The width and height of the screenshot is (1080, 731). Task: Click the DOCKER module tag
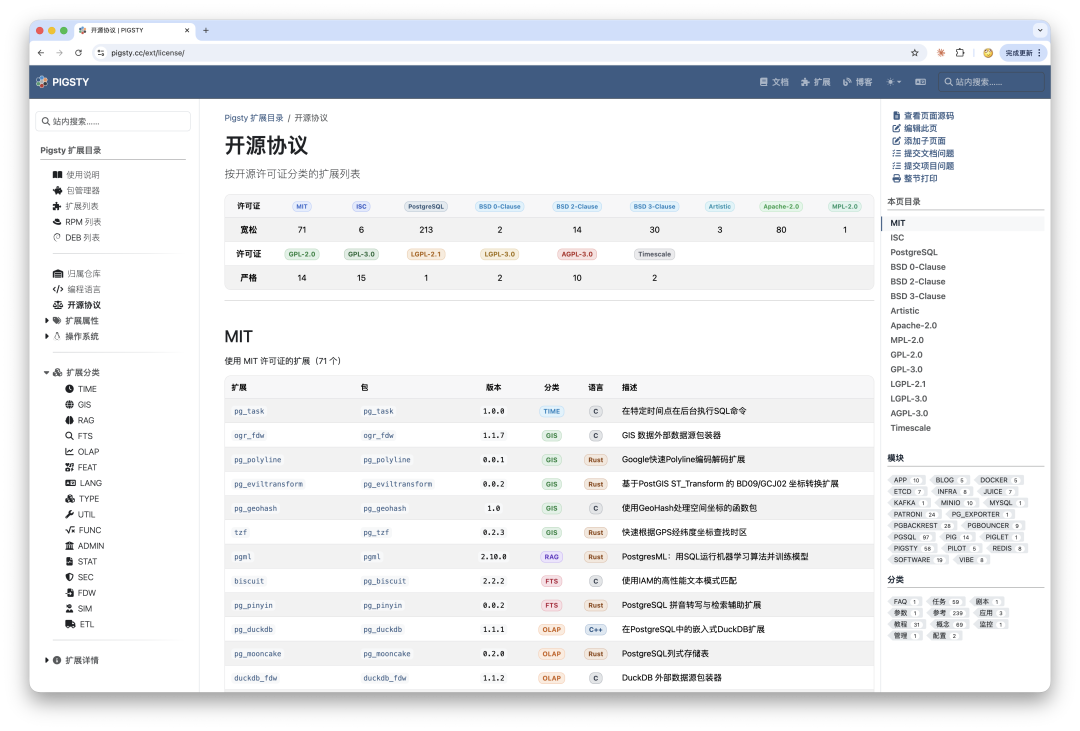pyautogui.click(x=999, y=480)
